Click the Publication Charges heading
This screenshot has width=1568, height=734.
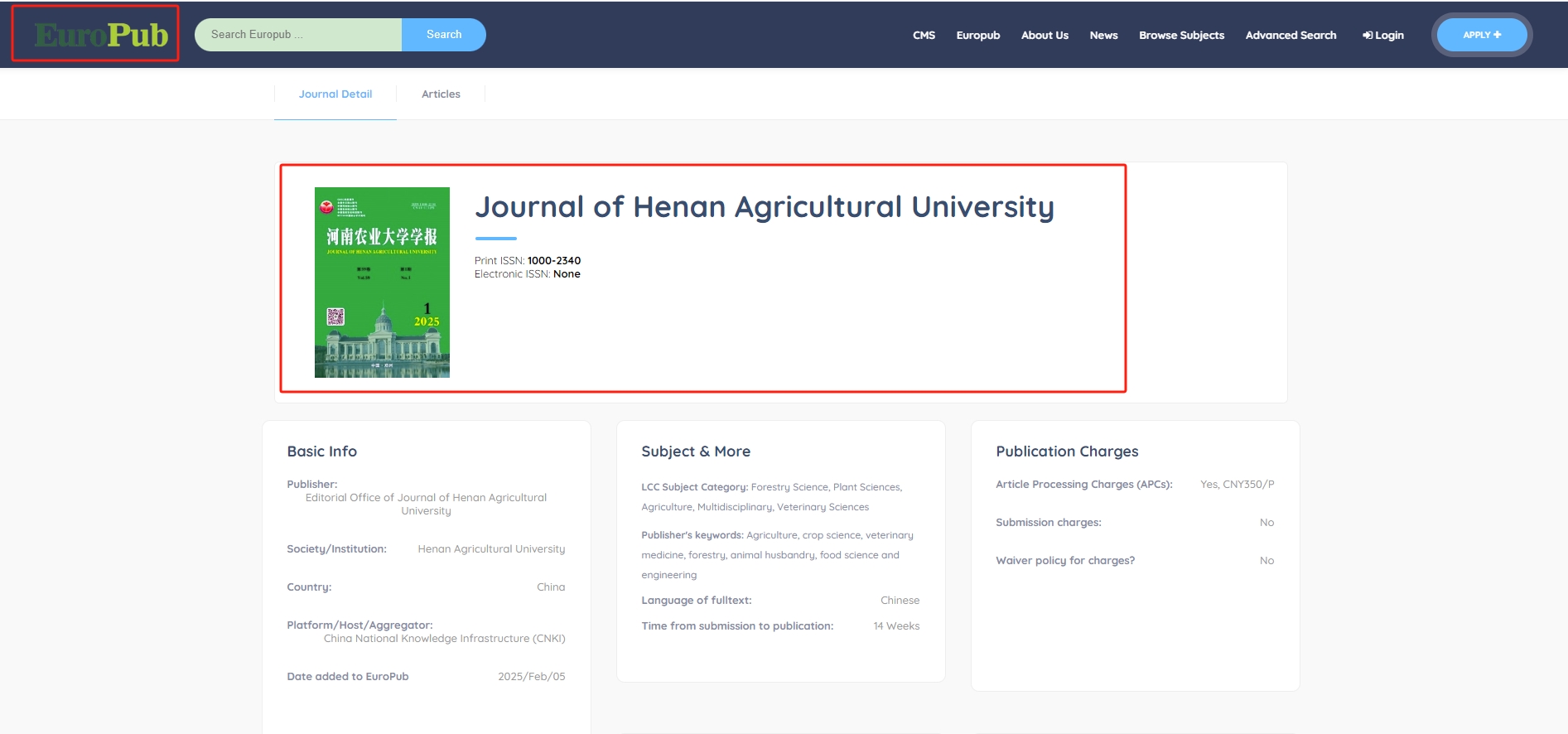(1067, 452)
